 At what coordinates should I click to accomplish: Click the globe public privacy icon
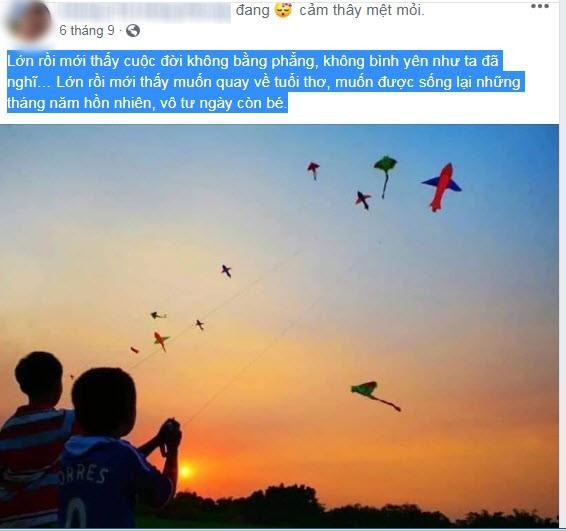(x=133, y=31)
